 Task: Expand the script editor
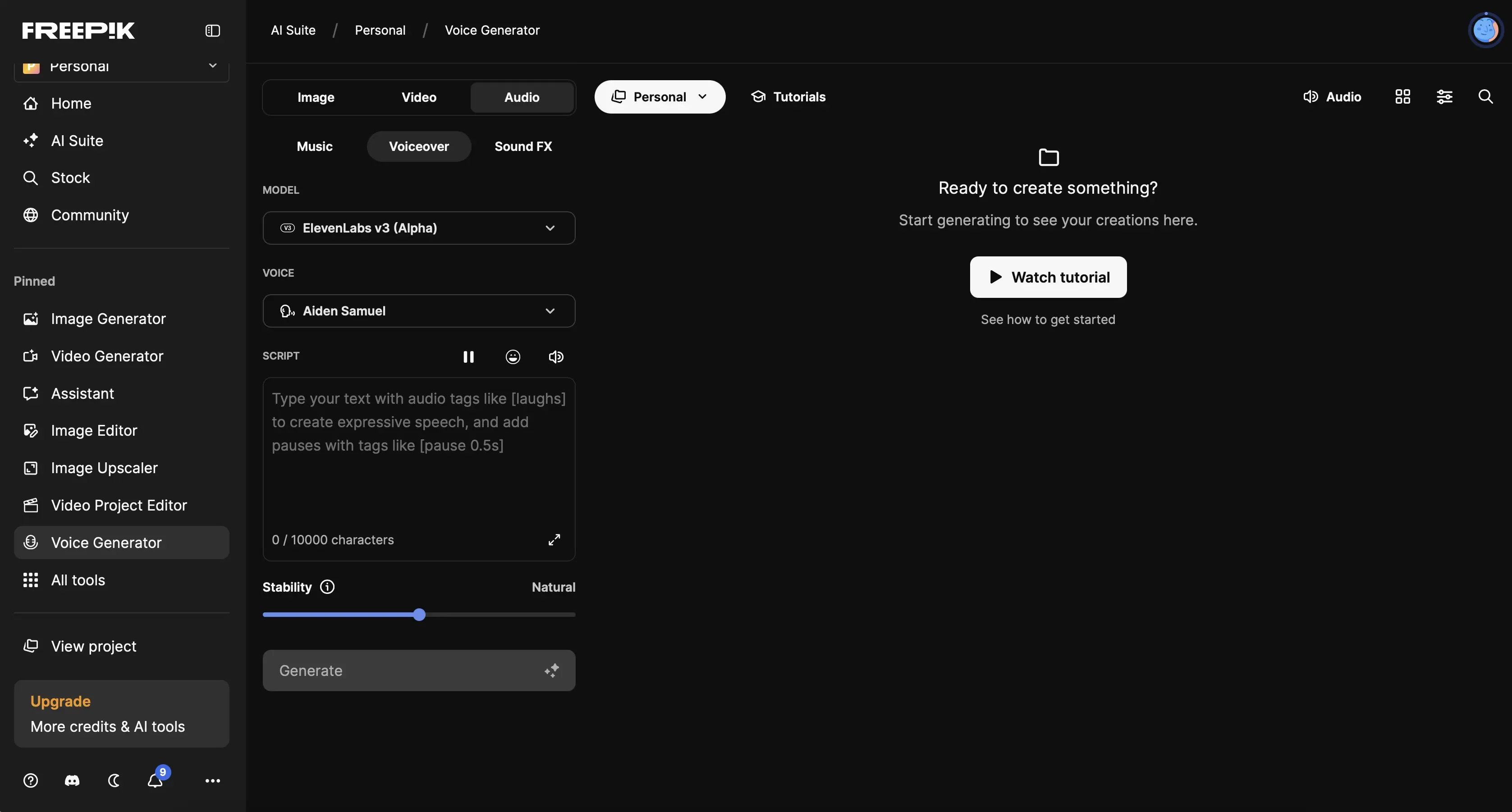click(554, 540)
